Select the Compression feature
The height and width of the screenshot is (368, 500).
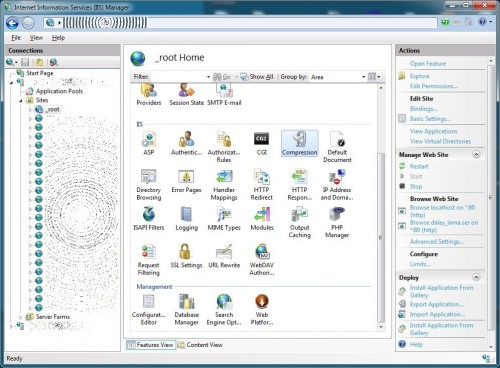click(300, 143)
